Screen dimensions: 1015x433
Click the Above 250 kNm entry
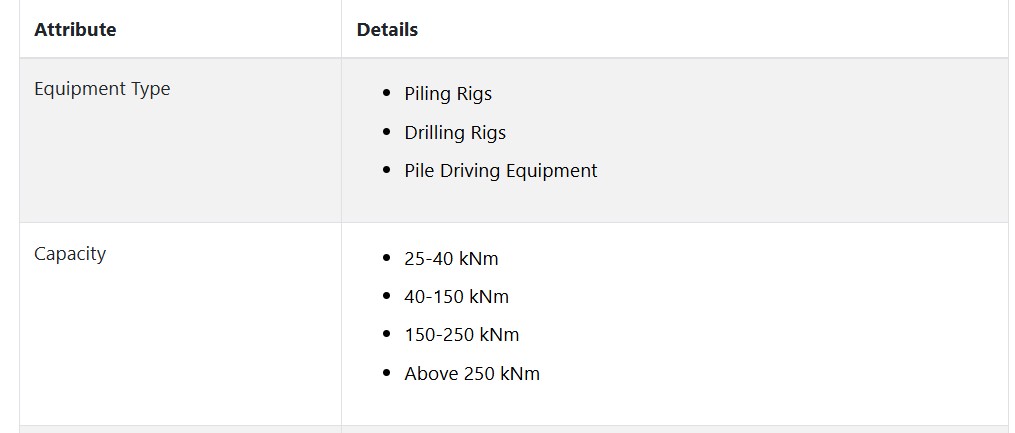click(472, 374)
